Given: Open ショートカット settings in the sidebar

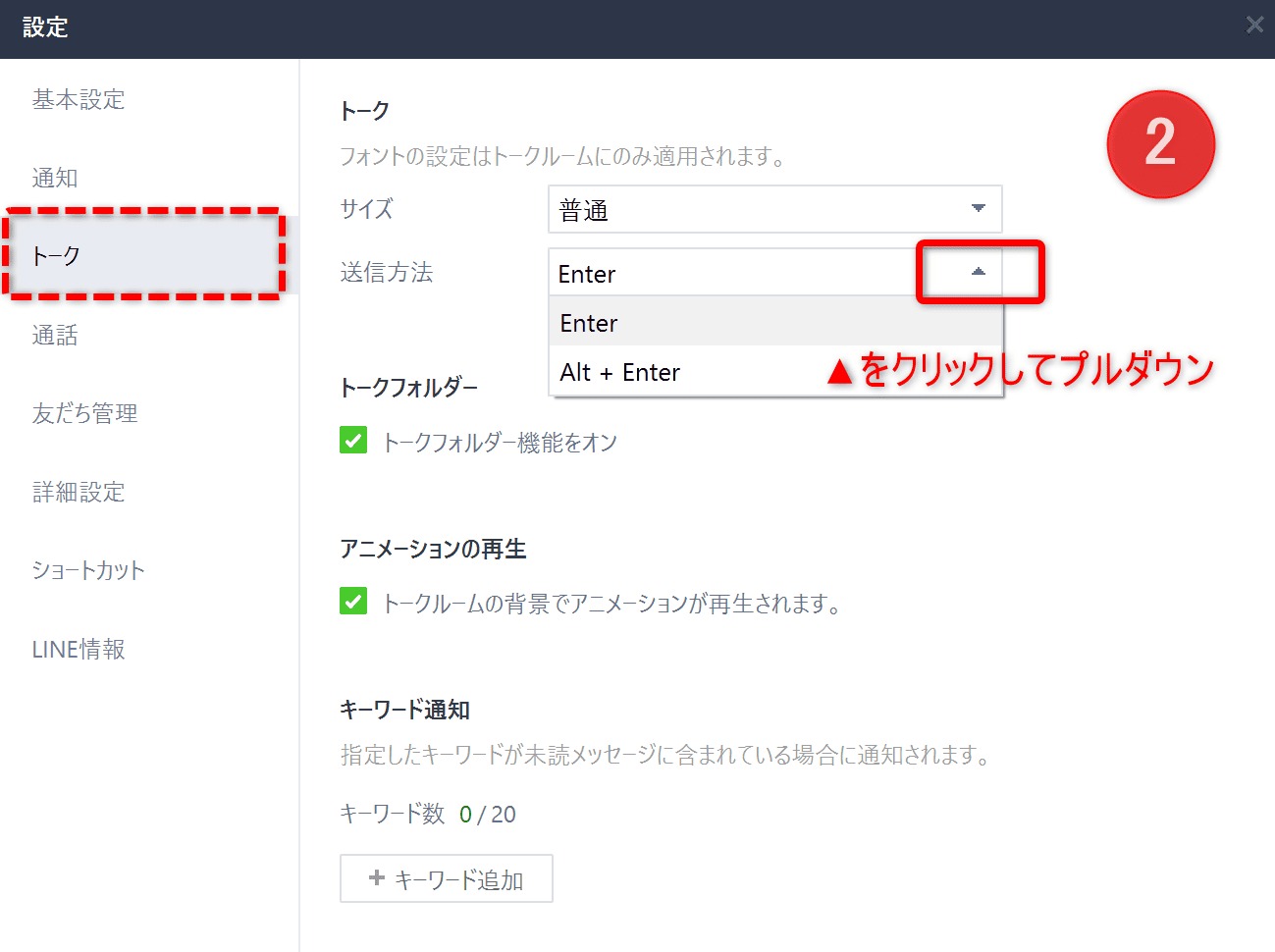Looking at the screenshot, I should click(x=88, y=570).
